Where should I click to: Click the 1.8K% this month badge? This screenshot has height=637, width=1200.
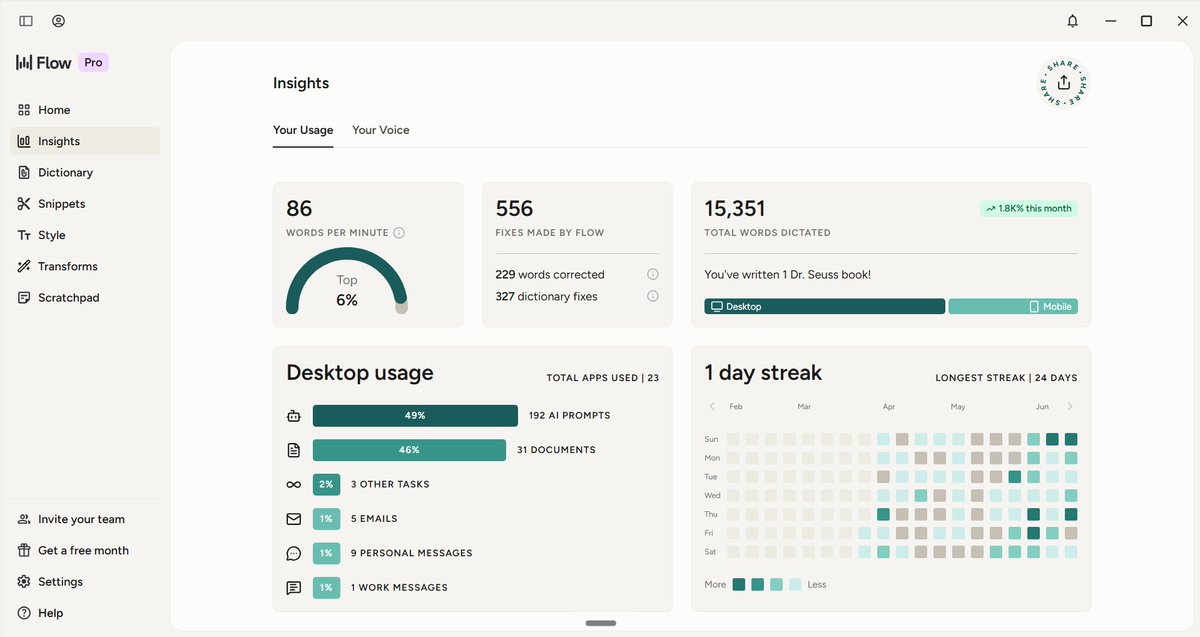[1029, 209]
